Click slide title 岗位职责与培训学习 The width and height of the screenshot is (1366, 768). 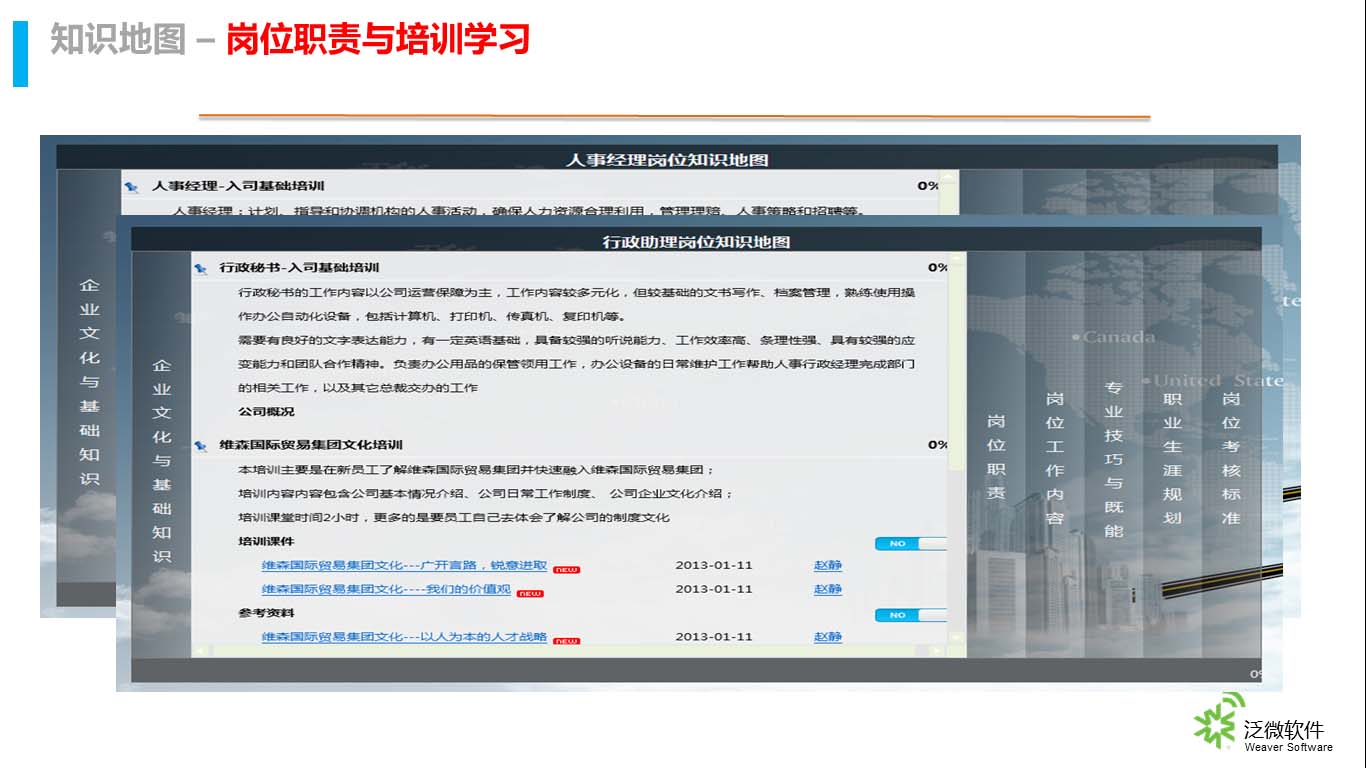377,39
